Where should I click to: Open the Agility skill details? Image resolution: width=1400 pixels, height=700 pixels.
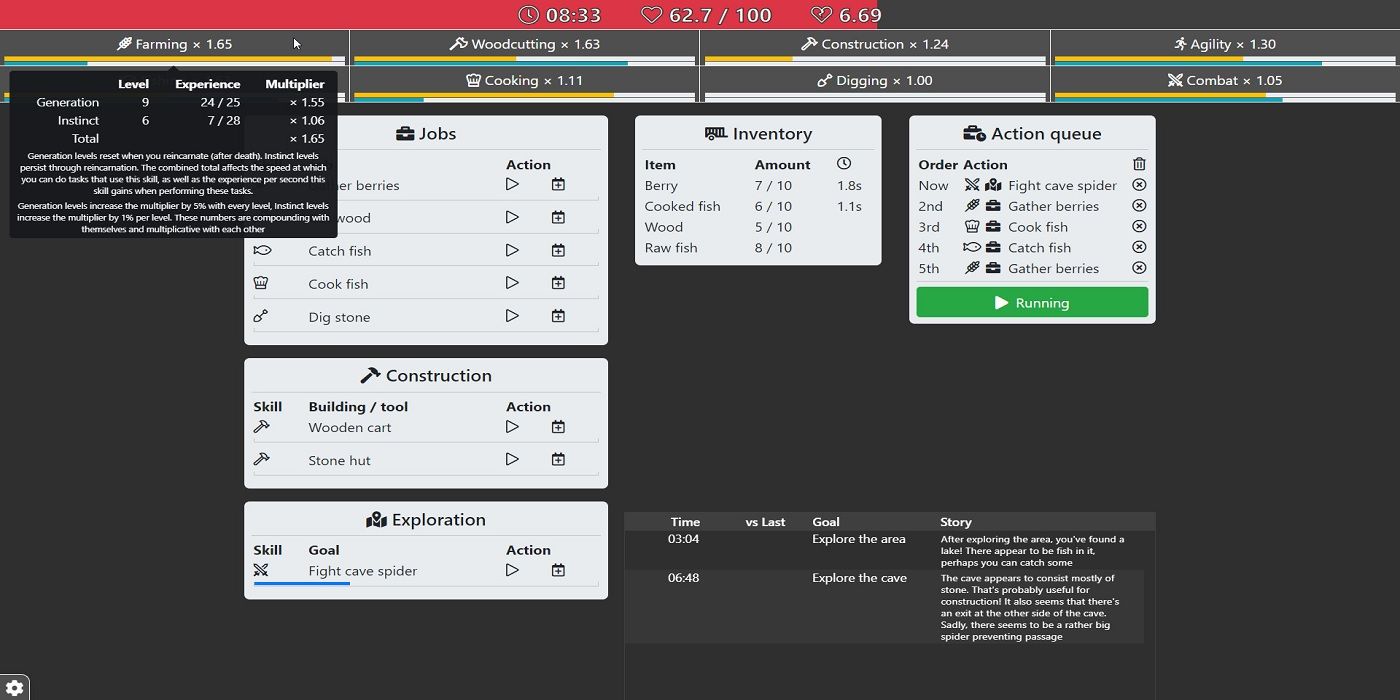coord(1224,44)
